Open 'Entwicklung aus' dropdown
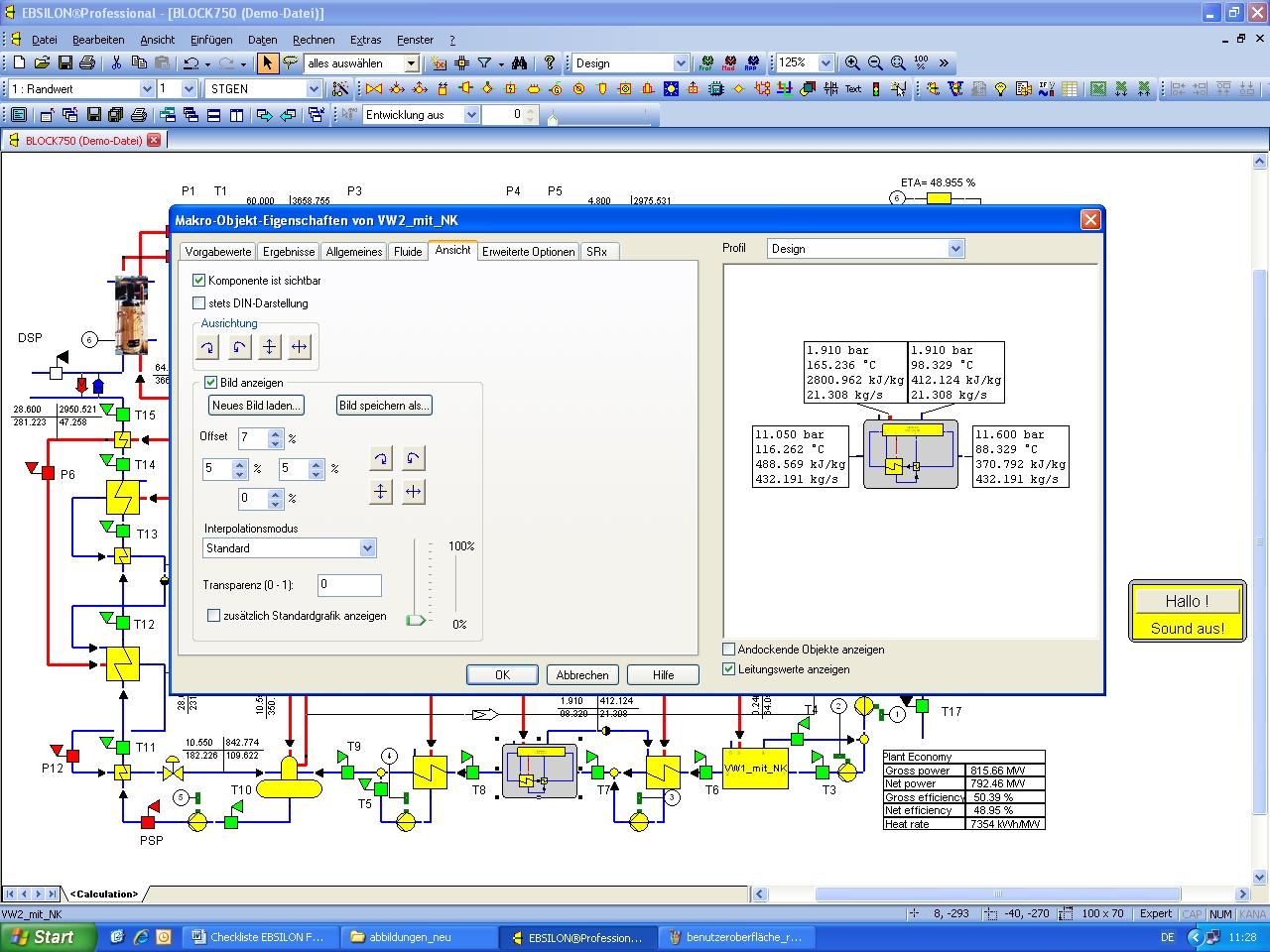Viewport: 1270px width, 952px height. 471,115
